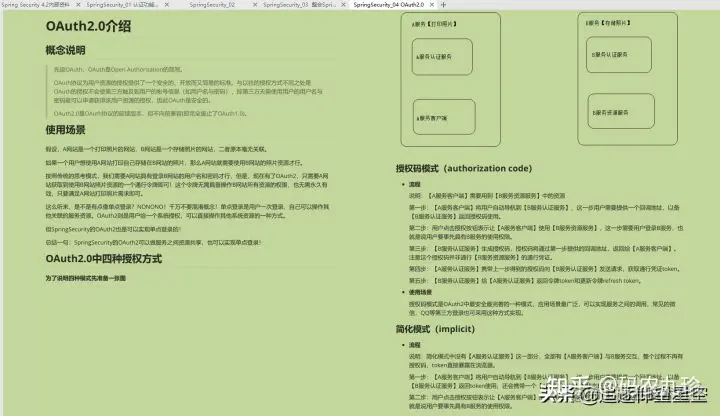Click the '第五步' line in authorization code flow

click(524, 281)
